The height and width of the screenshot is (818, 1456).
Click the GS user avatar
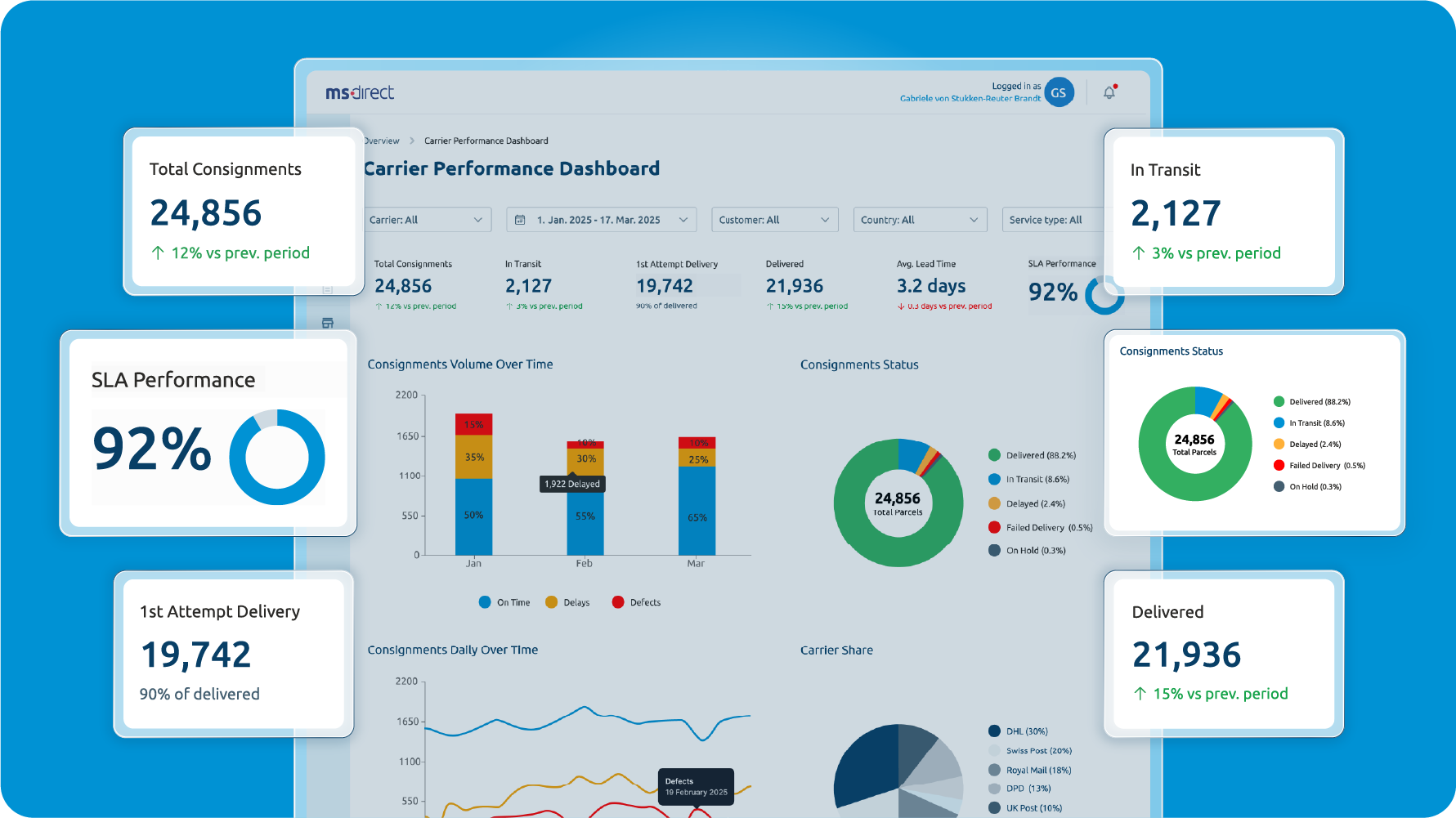(1059, 92)
